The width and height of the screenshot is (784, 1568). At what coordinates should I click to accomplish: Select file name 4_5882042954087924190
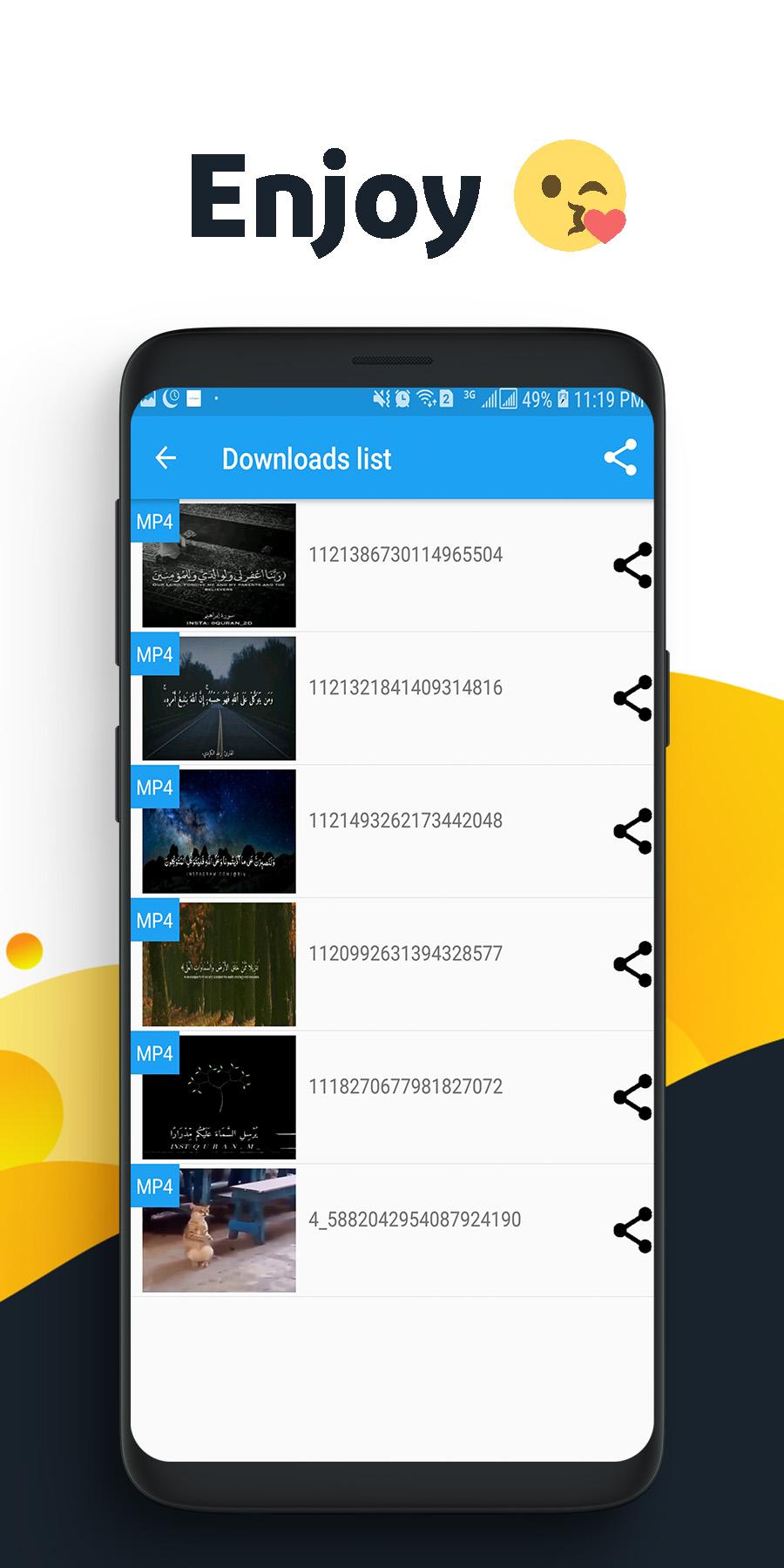[415, 1220]
